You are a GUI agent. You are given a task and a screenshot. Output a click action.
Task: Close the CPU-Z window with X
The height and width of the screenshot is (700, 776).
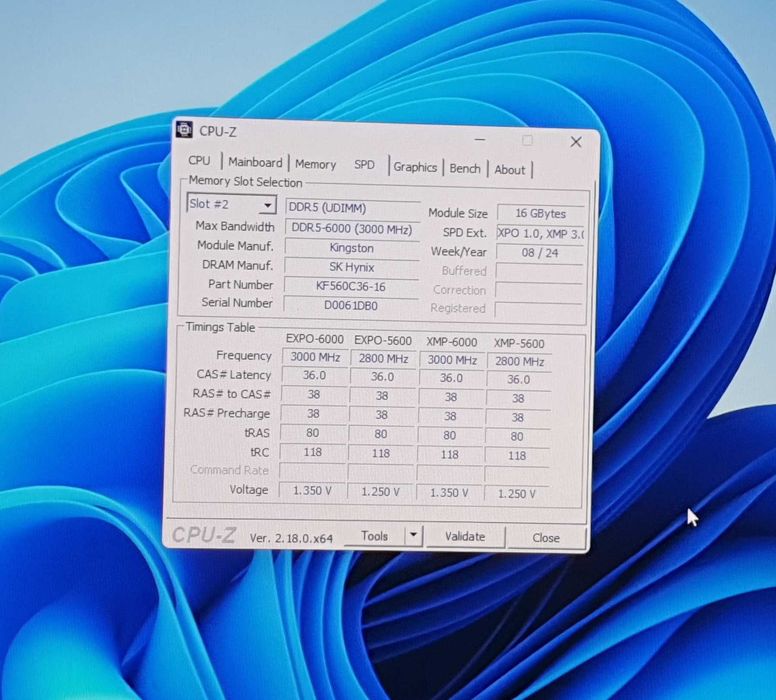click(576, 142)
